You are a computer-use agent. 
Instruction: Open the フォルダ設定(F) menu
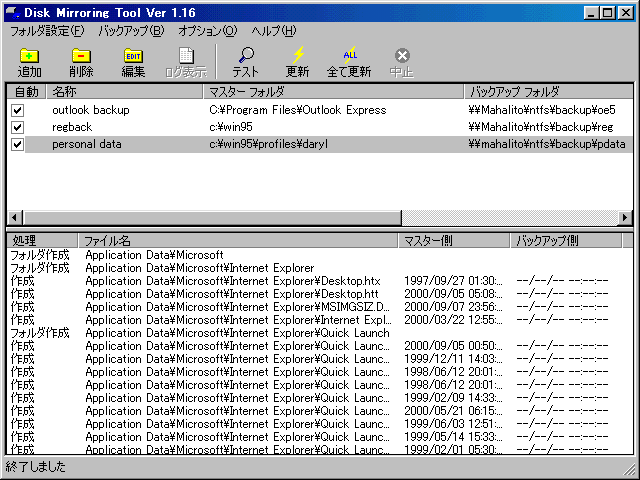pyautogui.click(x=47, y=31)
